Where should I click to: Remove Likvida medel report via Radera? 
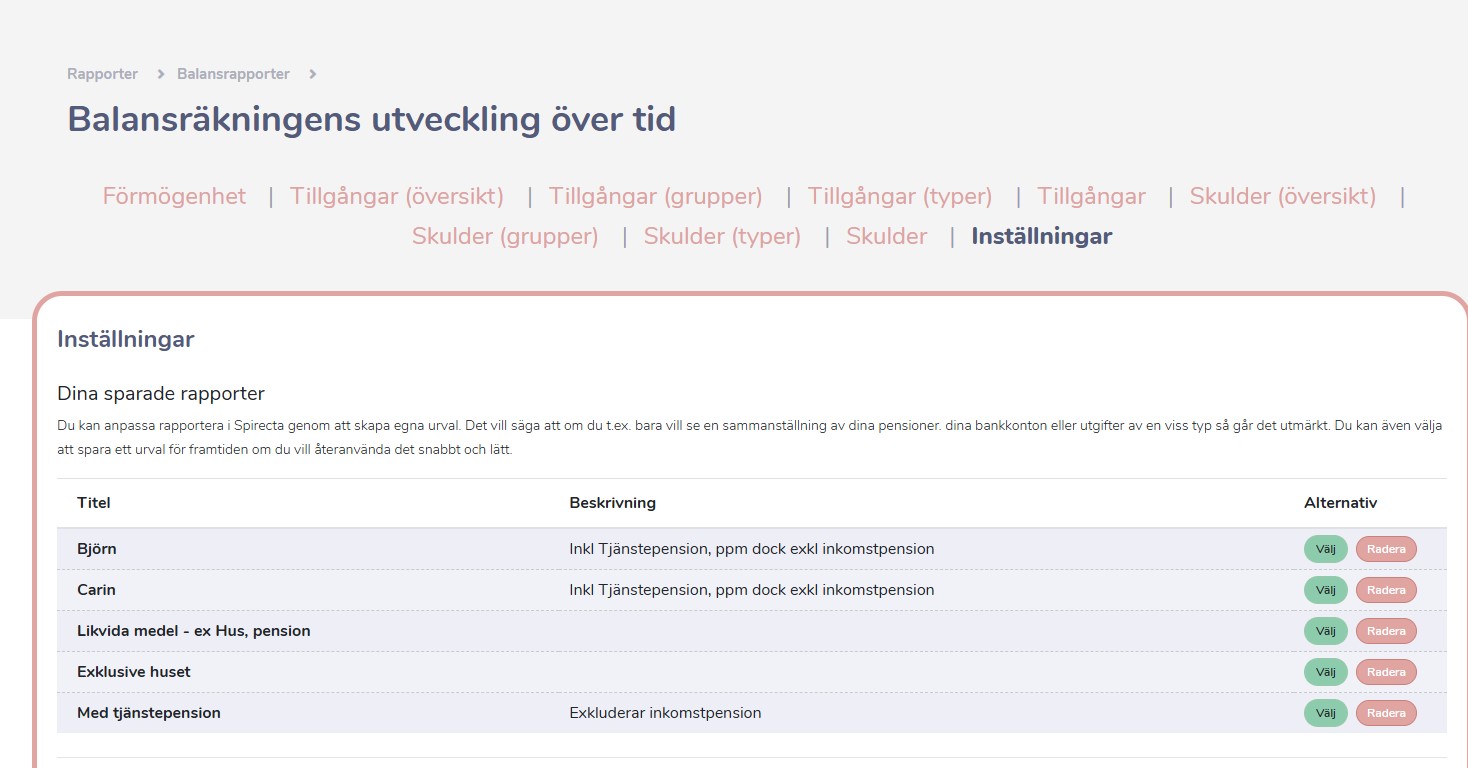point(1386,631)
